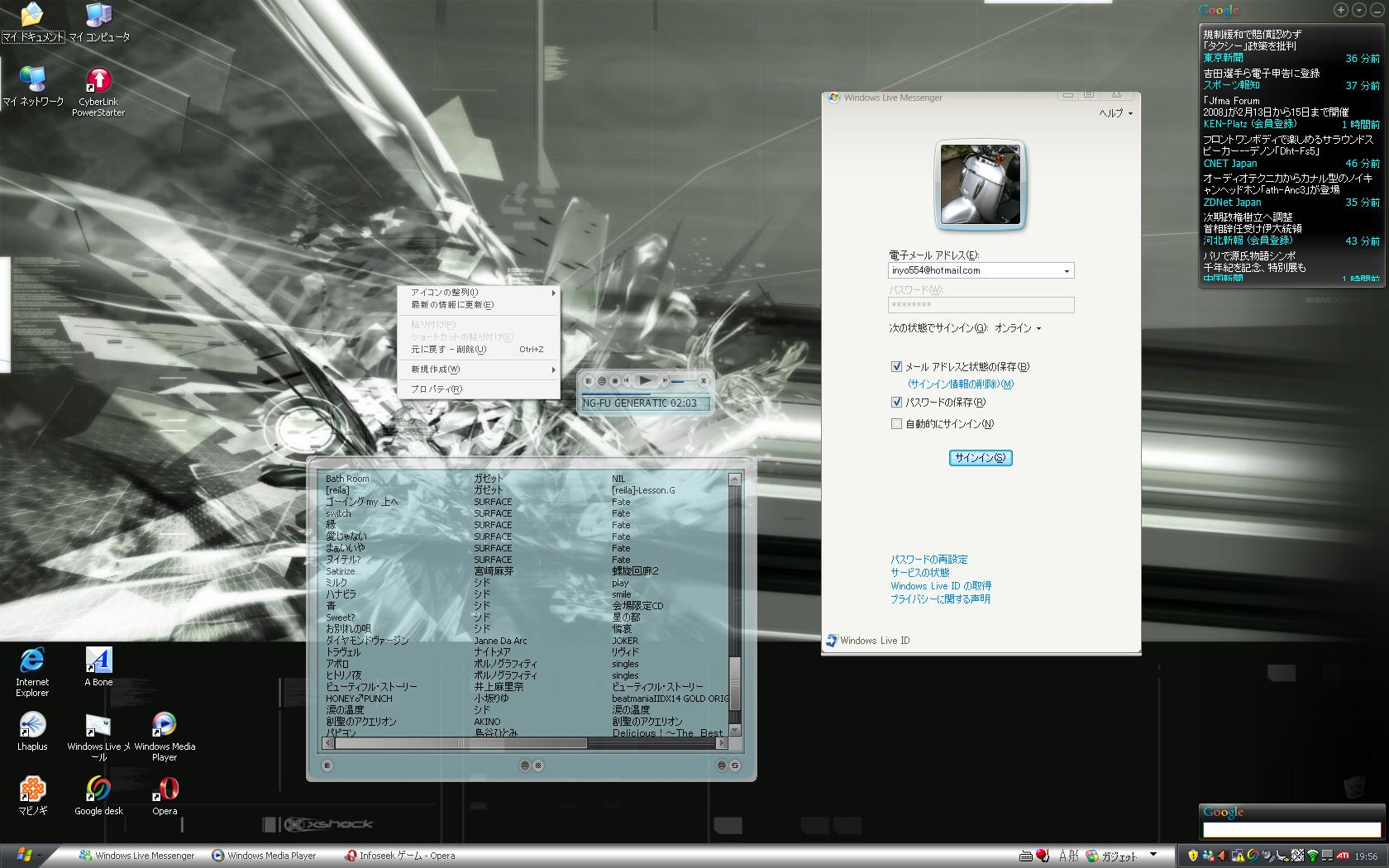Open the email address dropdown in Messenger
1389x868 pixels.
point(1067,270)
